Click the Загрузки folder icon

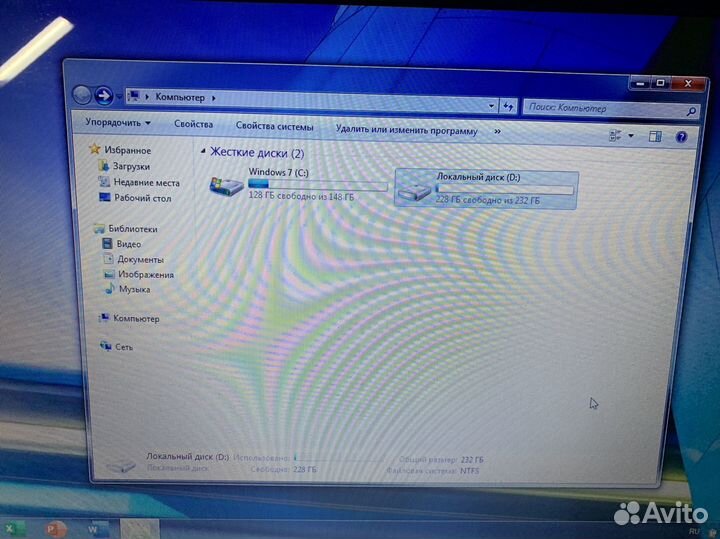(x=104, y=165)
